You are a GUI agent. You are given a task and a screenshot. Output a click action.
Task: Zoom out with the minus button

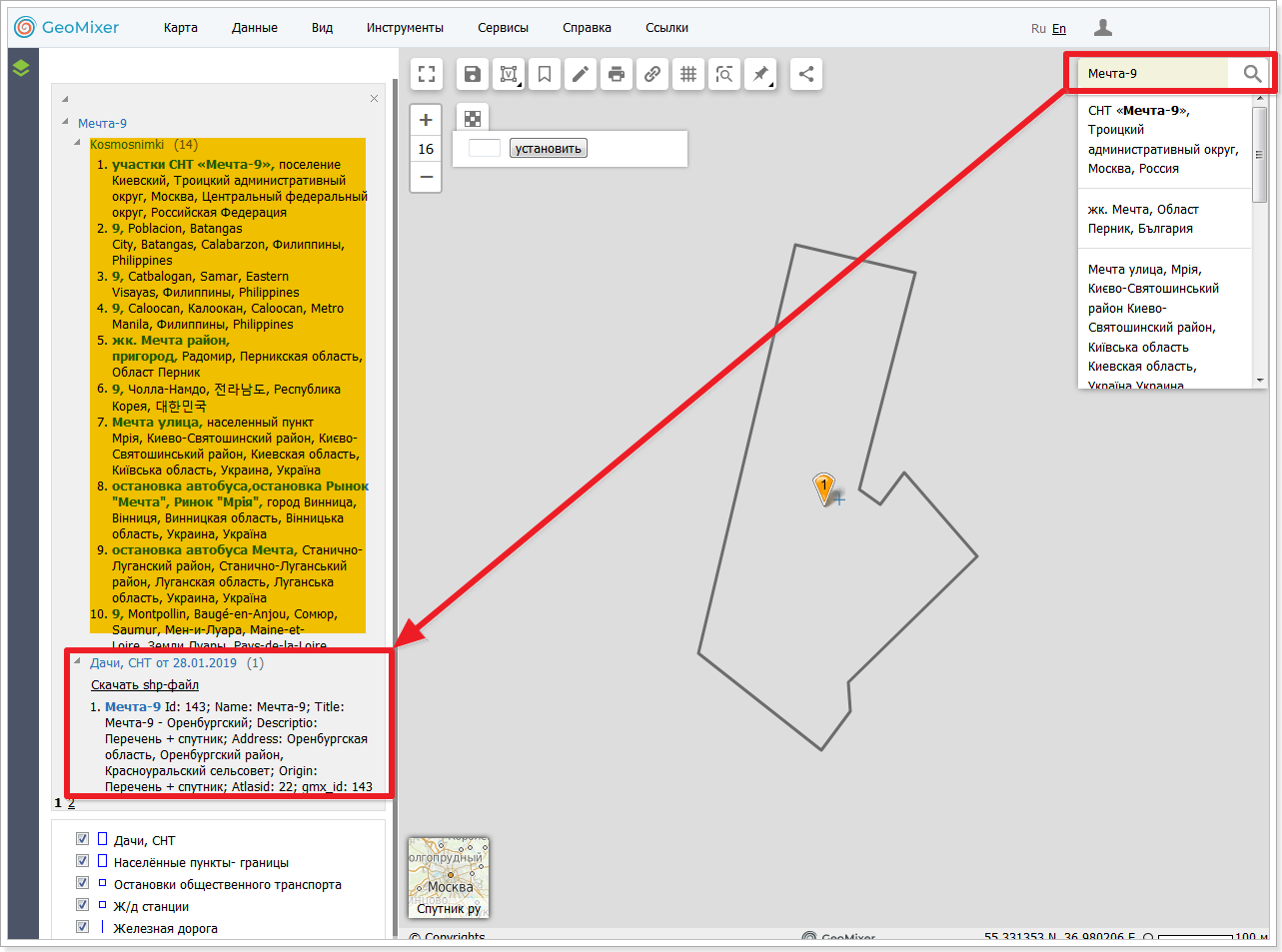(x=426, y=177)
